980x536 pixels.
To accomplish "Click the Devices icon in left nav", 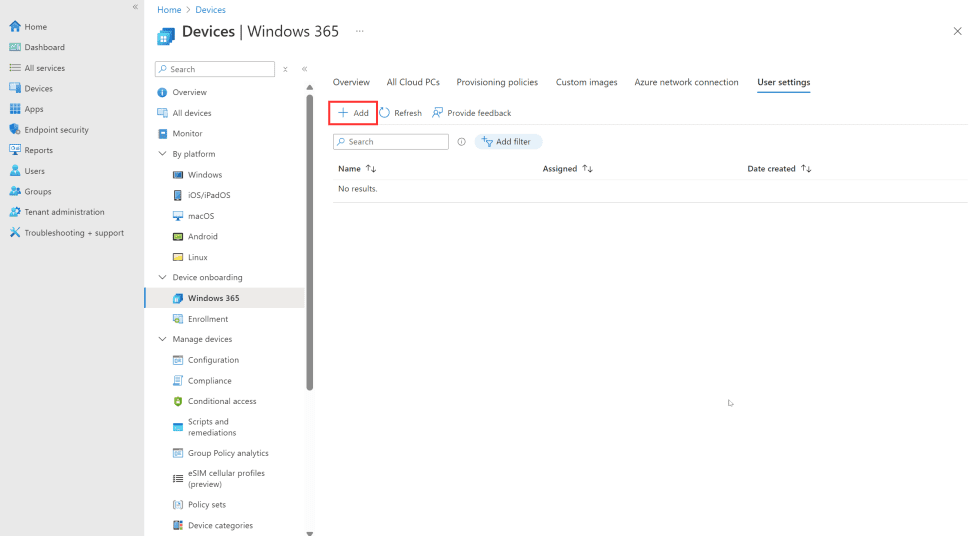I will 15,89.
